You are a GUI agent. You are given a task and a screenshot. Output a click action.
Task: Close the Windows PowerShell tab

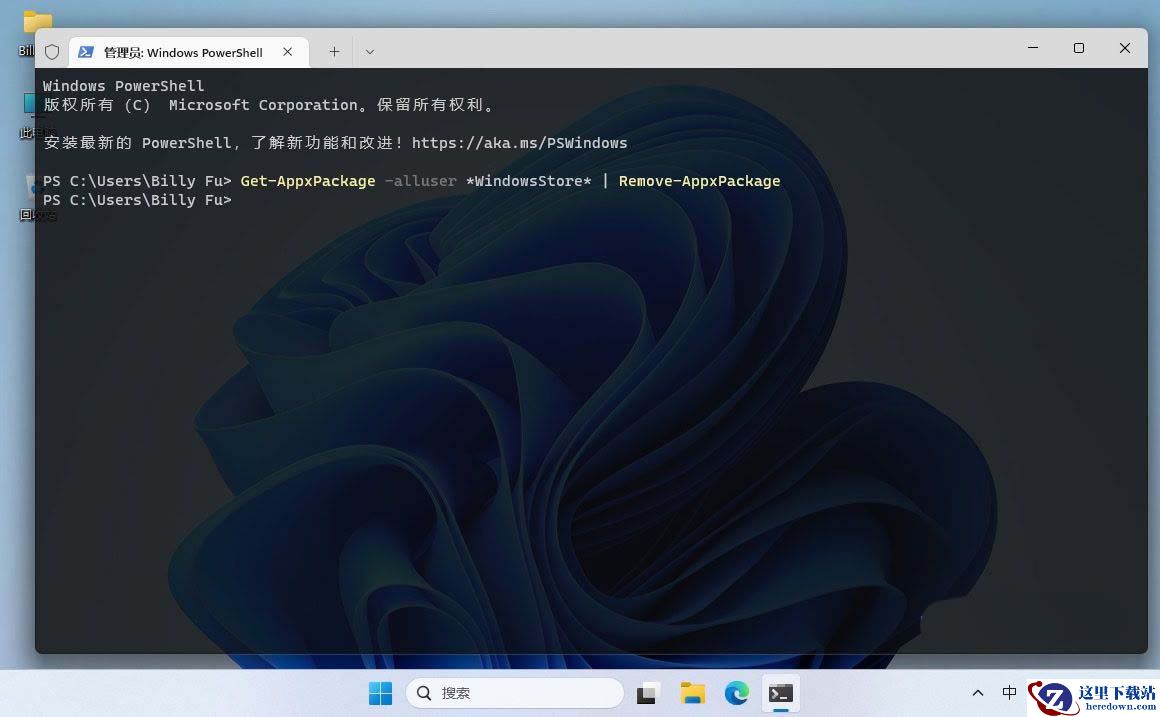click(288, 52)
